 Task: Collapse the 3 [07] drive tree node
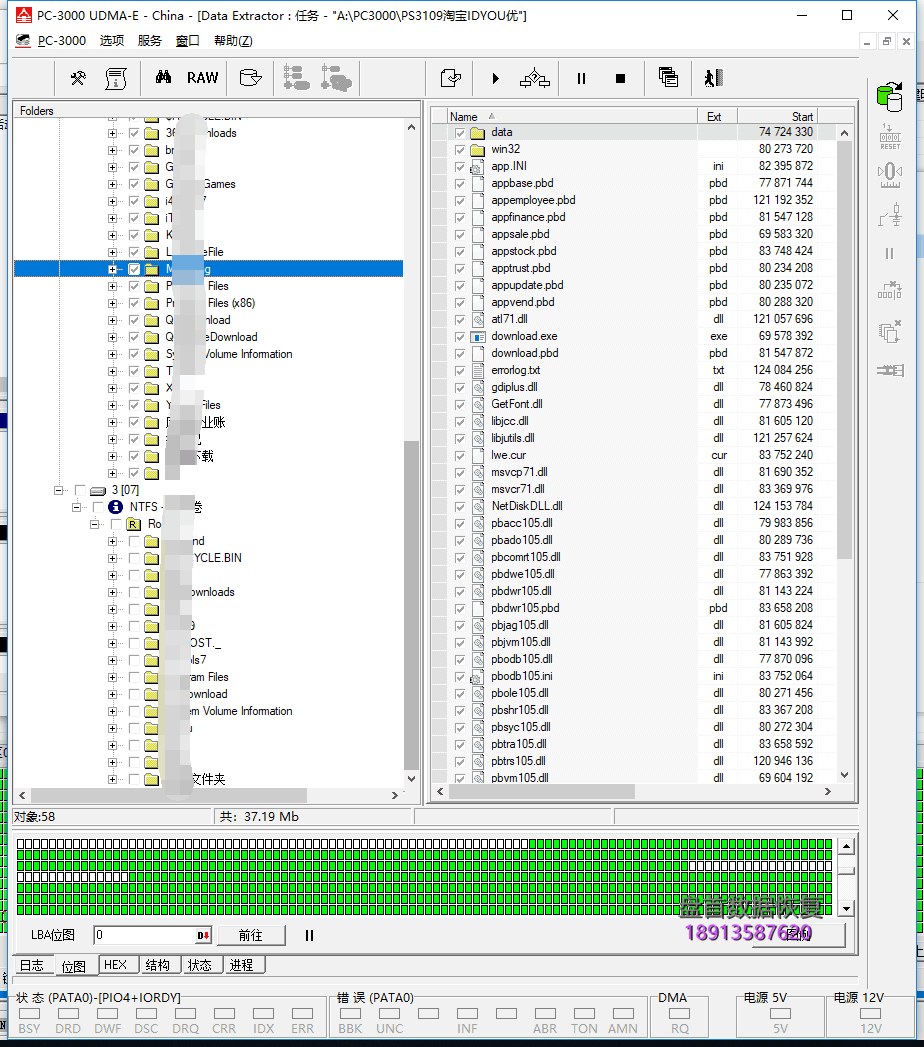[59, 490]
